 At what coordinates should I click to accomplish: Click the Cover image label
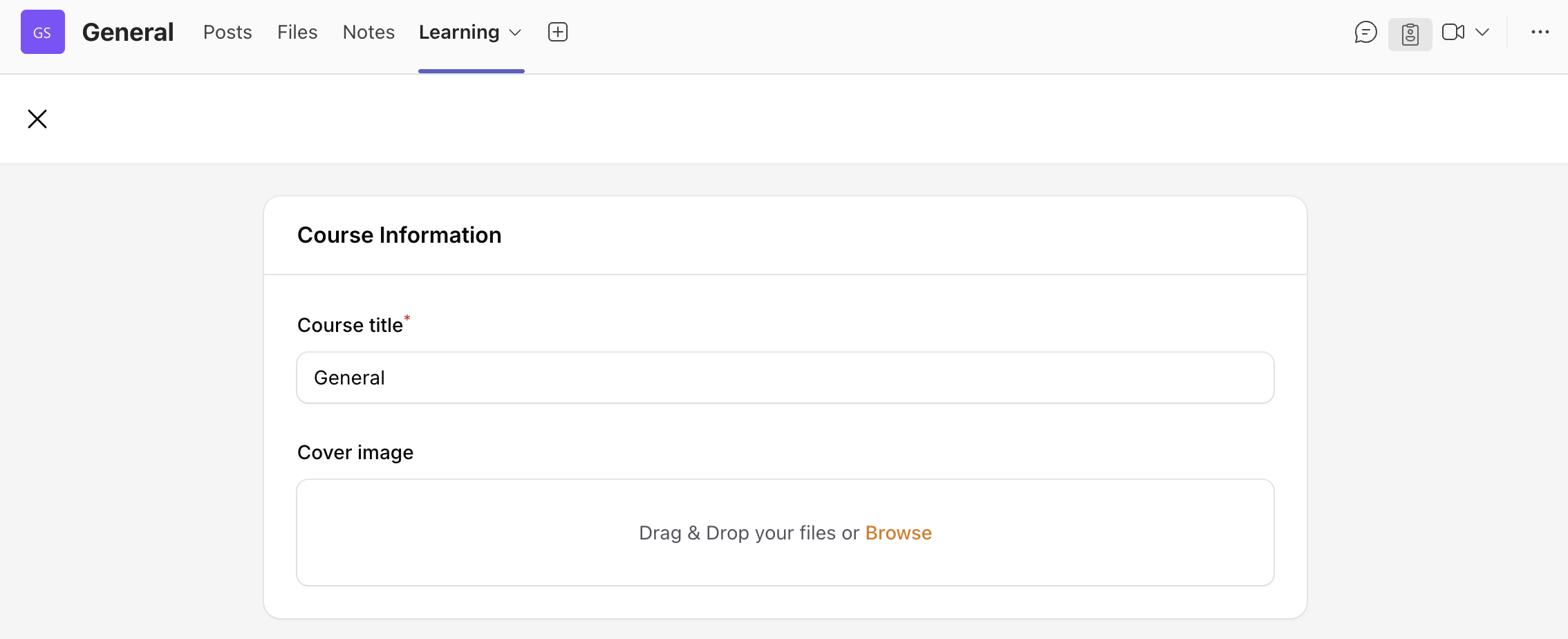tap(355, 452)
